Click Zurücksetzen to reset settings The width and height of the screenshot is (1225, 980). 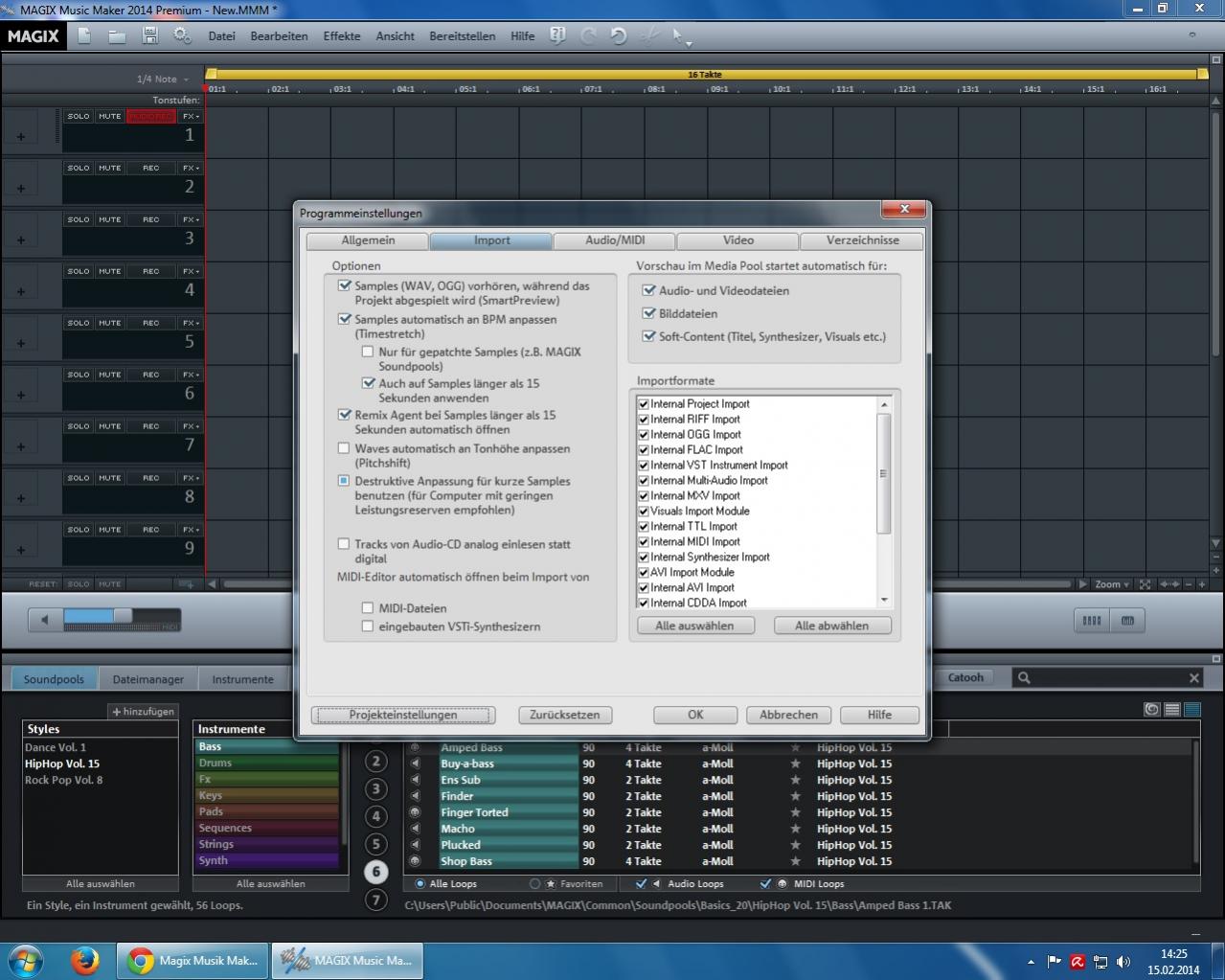click(x=565, y=715)
